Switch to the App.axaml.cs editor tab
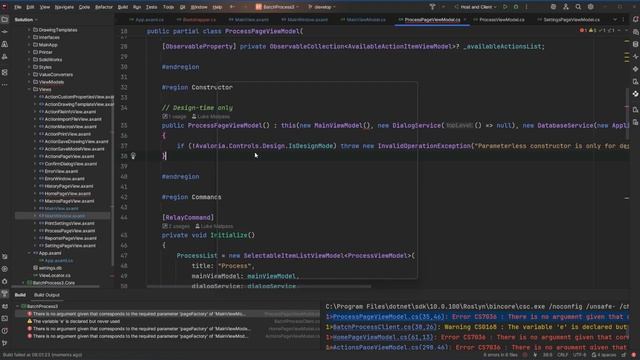 pos(146,20)
